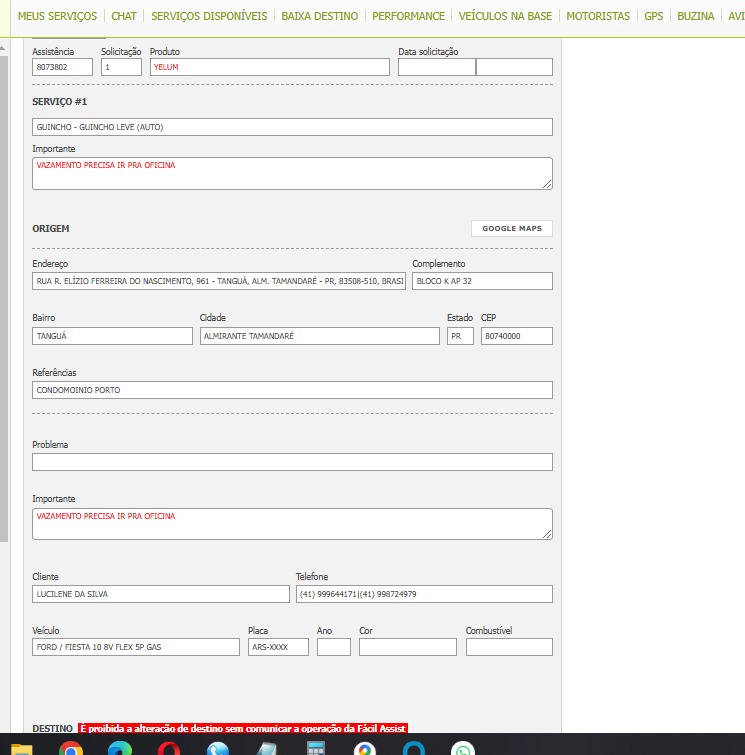This screenshot has width=745, height=755.
Task: Click the Veículo field FORD / FIESTA
Action: [x=136, y=647]
